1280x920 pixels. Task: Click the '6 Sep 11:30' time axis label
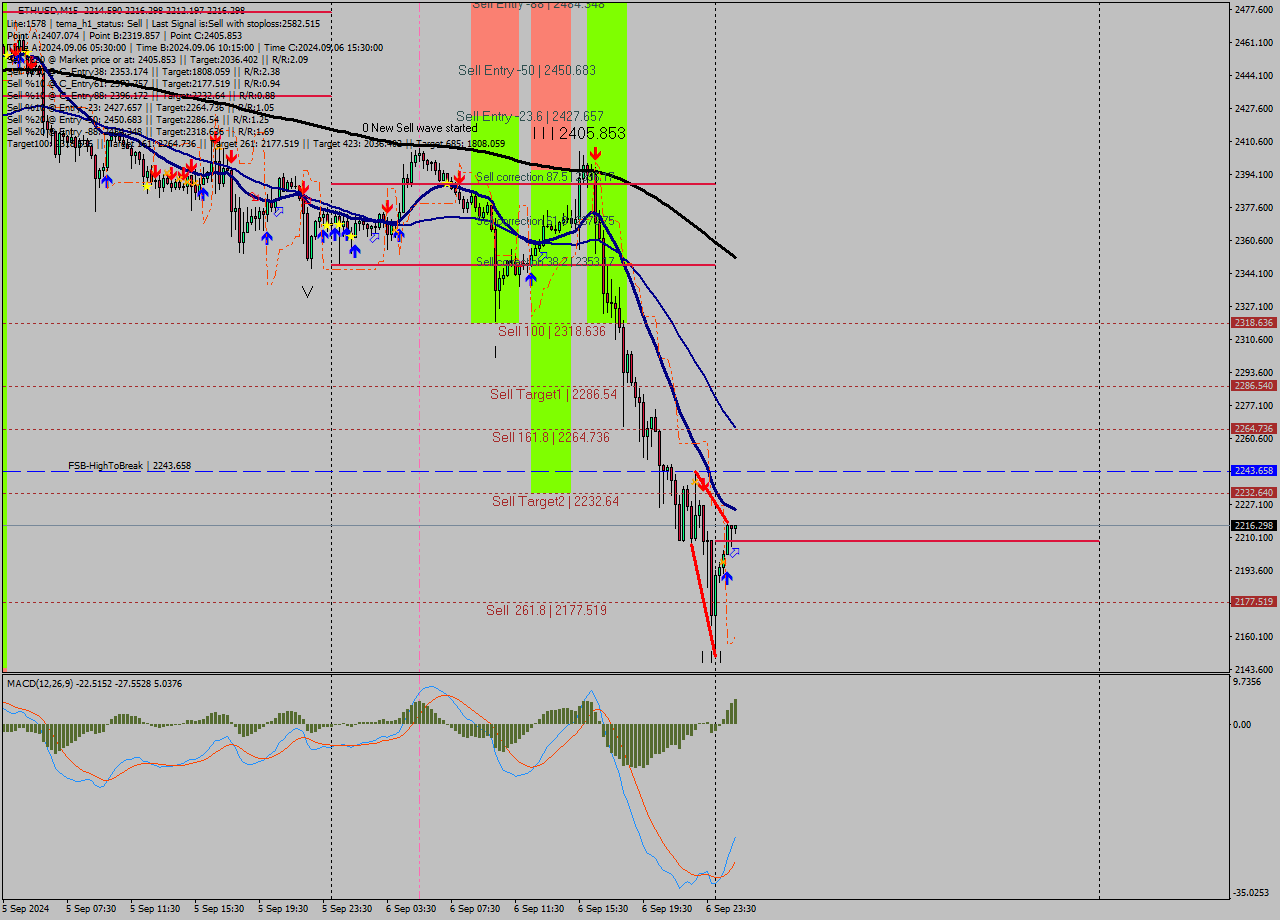click(x=539, y=909)
